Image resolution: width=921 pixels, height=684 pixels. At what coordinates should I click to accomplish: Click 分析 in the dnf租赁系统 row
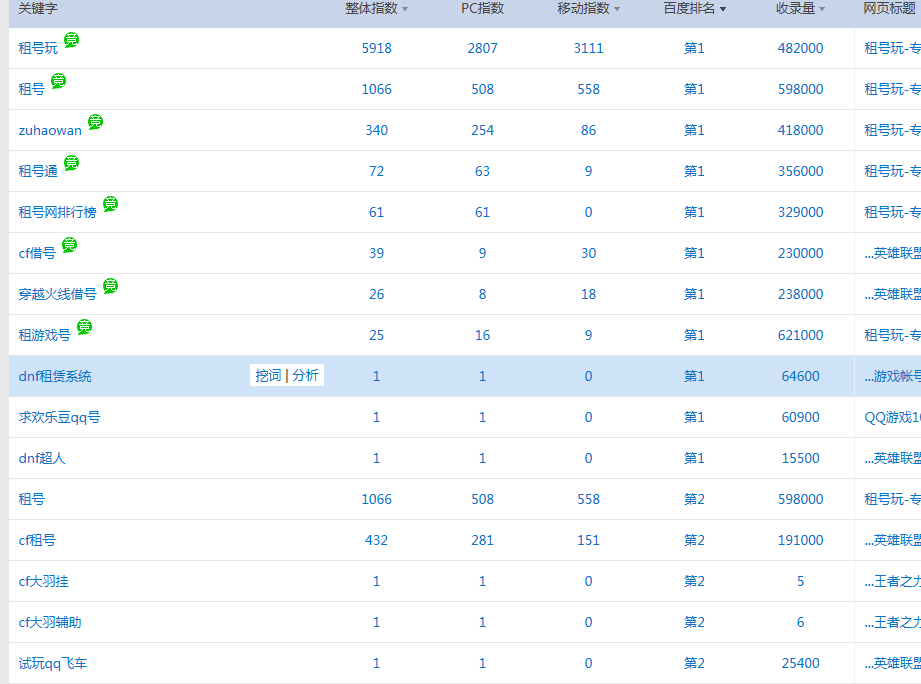point(305,376)
